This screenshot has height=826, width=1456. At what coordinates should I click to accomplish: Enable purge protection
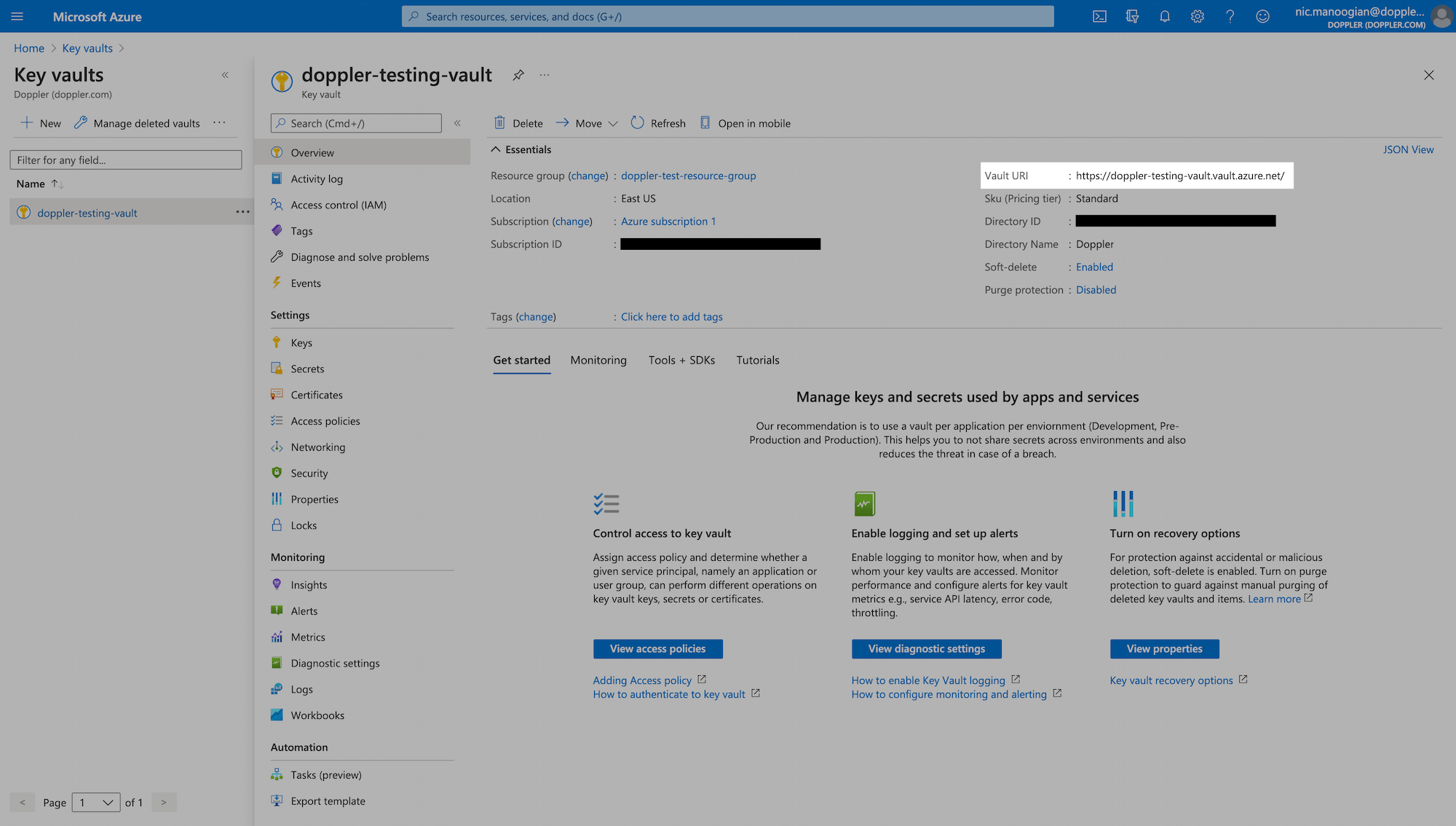(1096, 289)
